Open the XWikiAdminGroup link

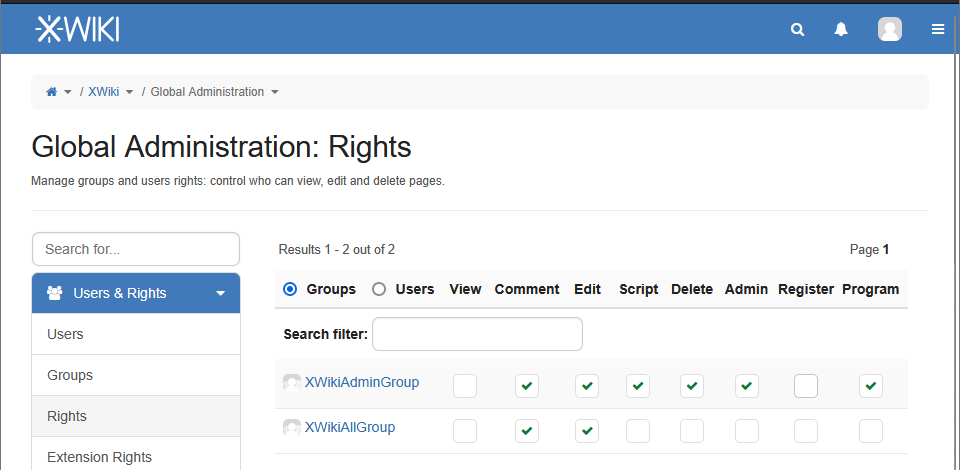[x=361, y=382]
